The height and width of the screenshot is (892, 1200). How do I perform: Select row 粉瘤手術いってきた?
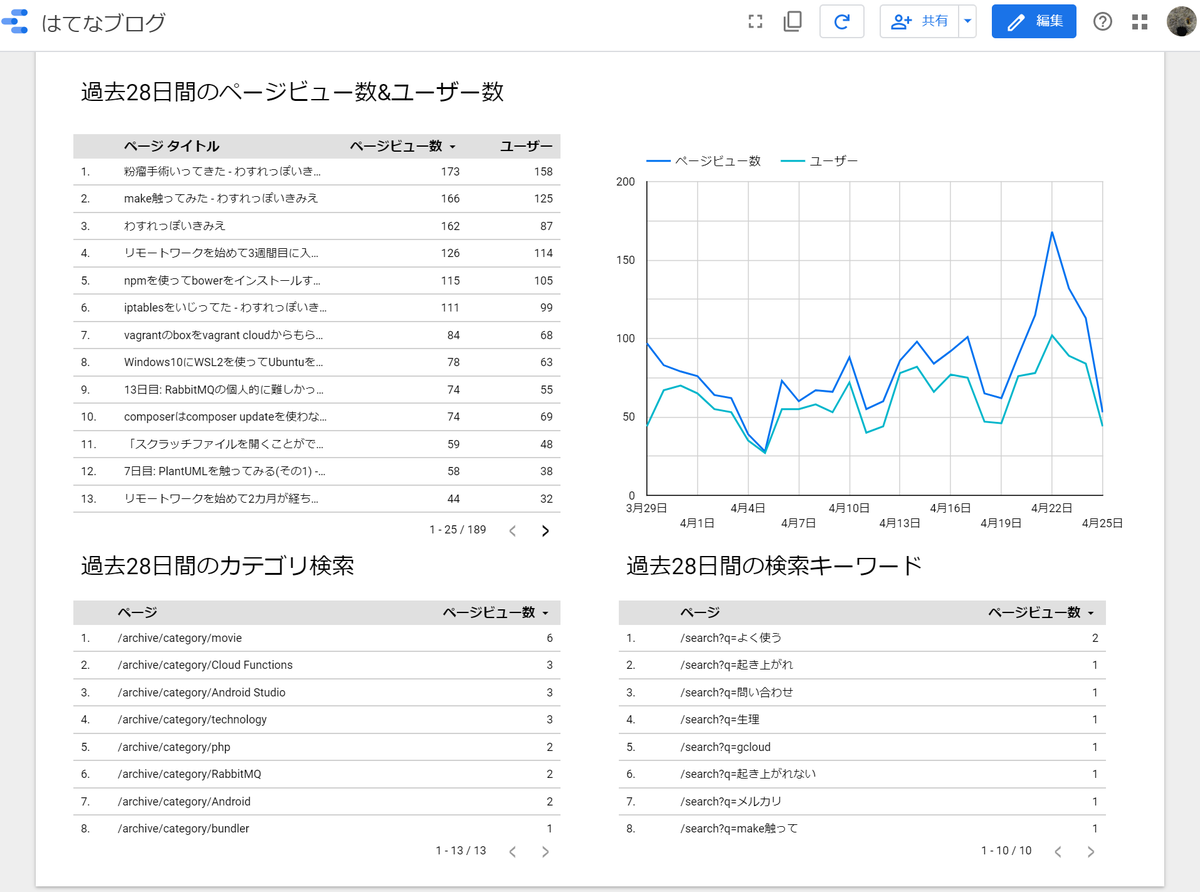tap(316, 172)
